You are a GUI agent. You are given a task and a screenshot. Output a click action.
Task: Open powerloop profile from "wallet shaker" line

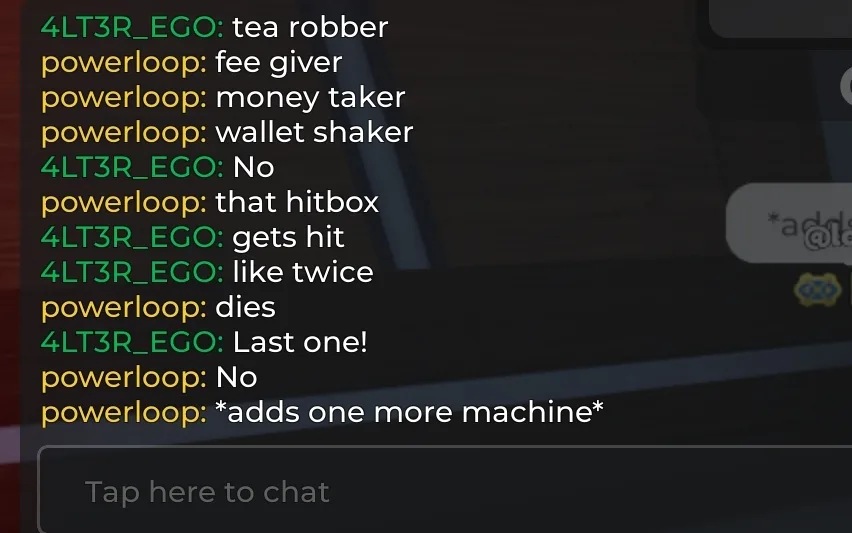pos(123,133)
